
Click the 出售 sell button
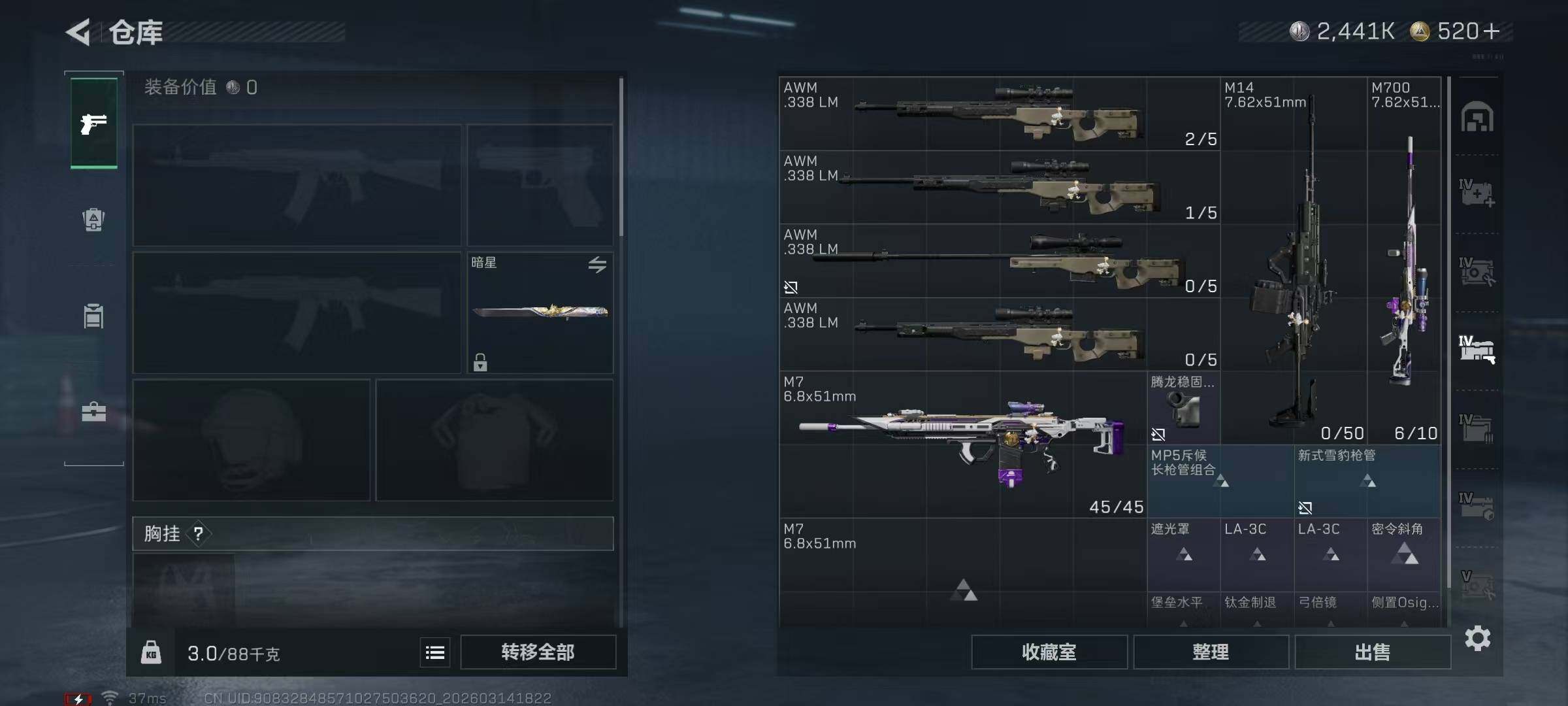(x=1372, y=652)
